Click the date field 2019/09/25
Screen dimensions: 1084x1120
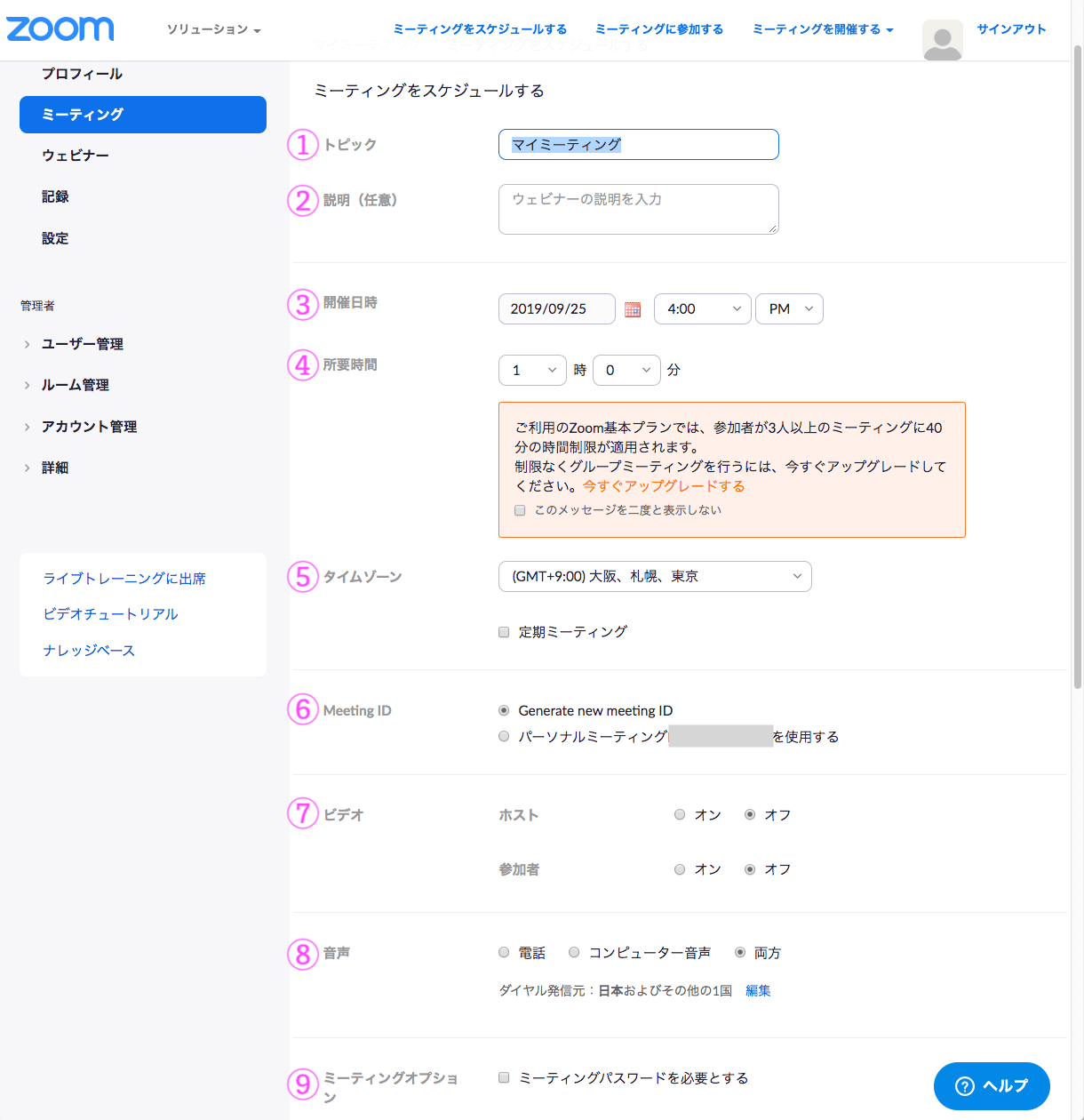(557, 309)
